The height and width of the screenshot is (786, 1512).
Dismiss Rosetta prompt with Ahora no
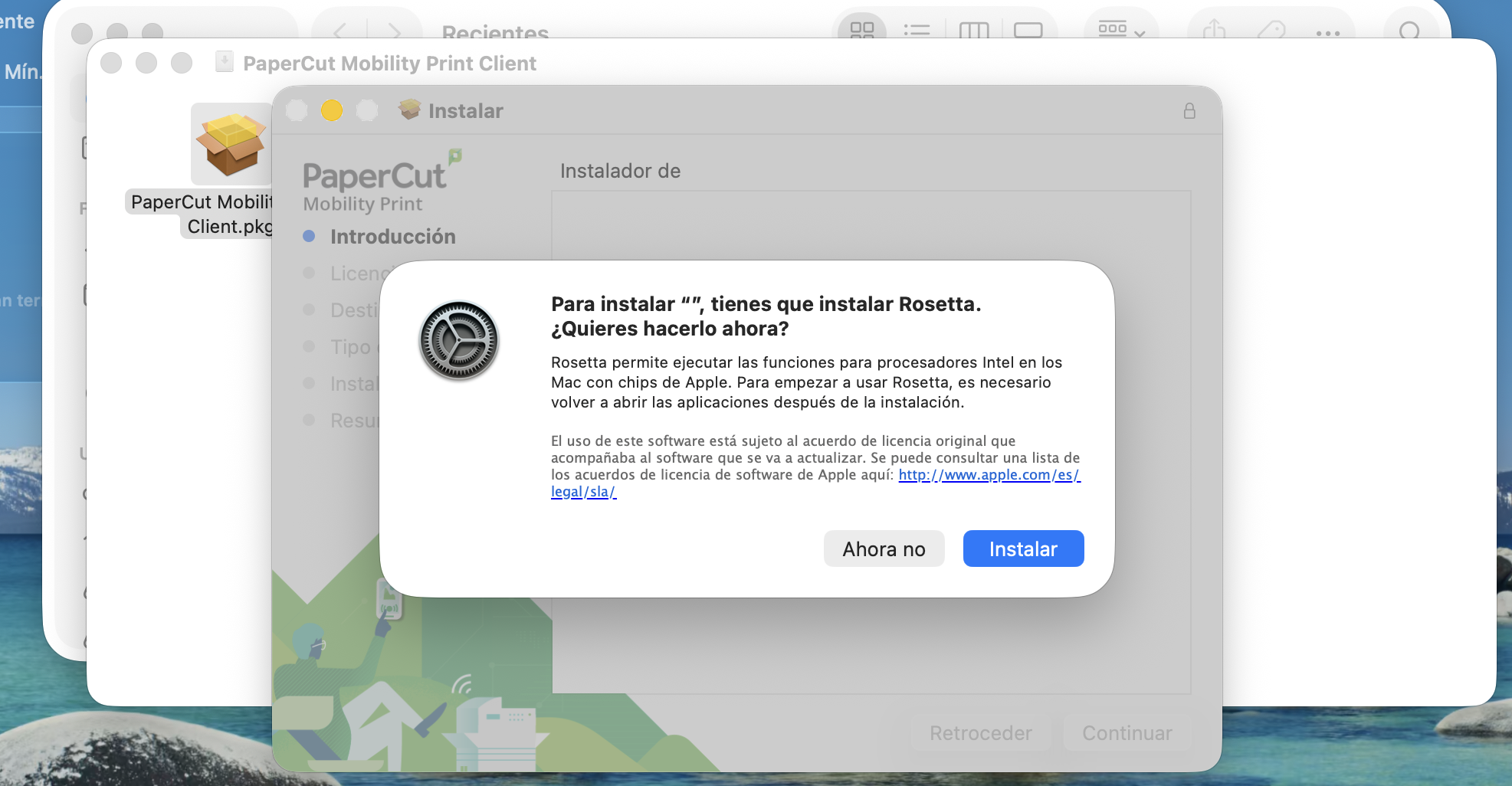click(x=883, y=549)
